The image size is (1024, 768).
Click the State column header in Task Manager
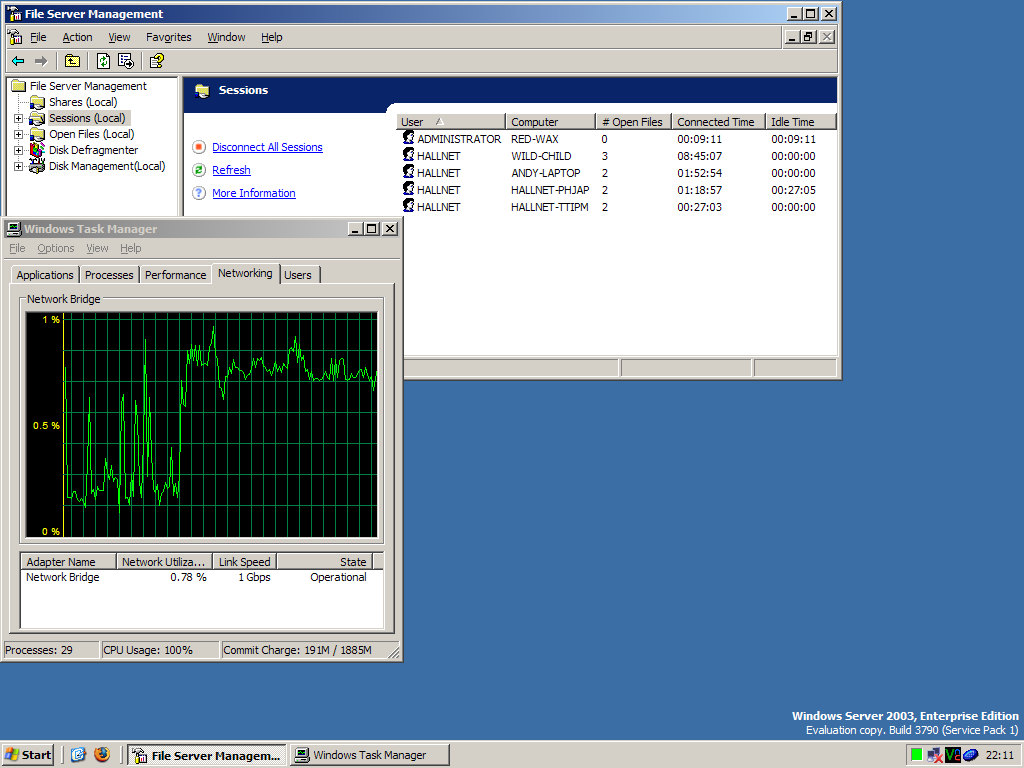click(x=325, y=562)
